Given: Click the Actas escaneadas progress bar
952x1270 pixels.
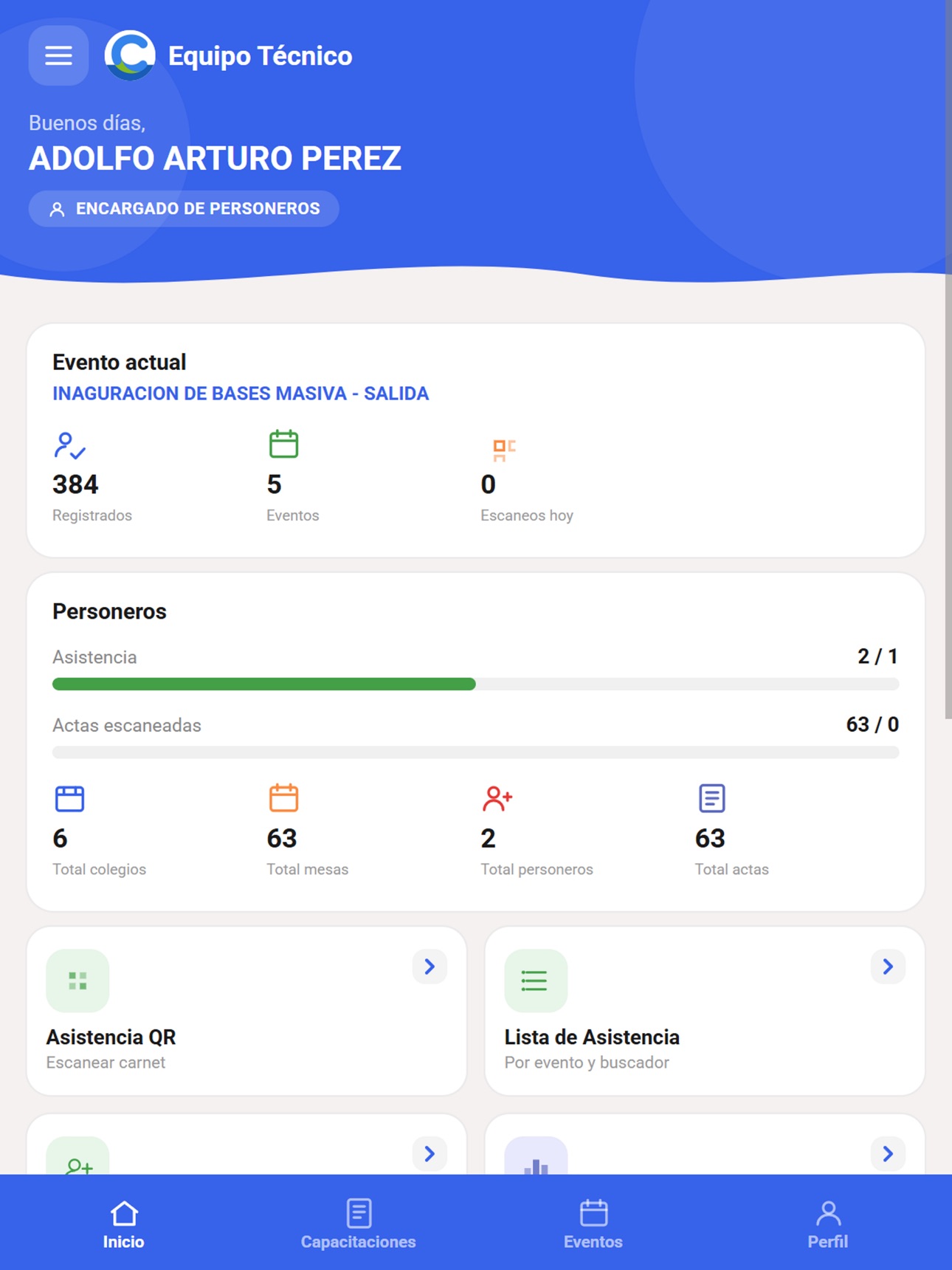Looking at the screenshot, I should click(x=476, y=752).
